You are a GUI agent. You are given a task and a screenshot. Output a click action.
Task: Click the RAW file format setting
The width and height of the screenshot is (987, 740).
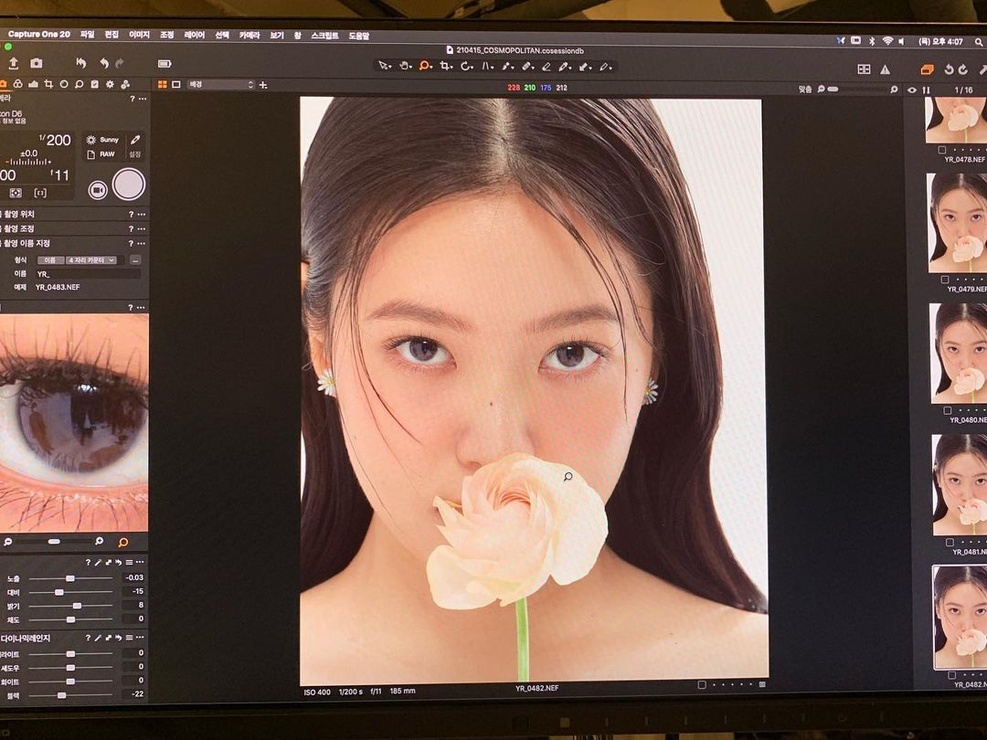point(103,154)
